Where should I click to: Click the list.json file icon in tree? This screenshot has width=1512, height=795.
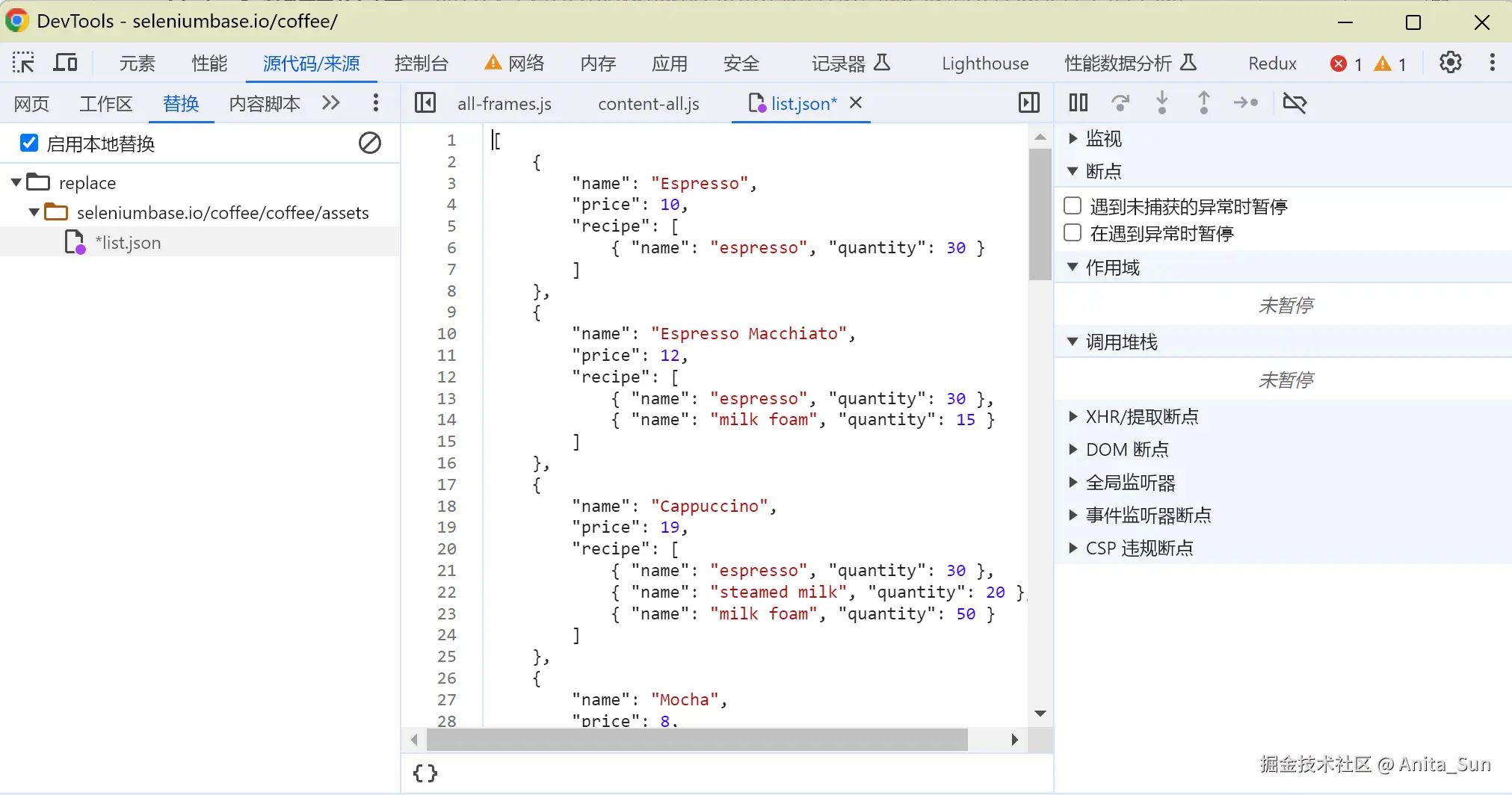click(x=75, y=243)
